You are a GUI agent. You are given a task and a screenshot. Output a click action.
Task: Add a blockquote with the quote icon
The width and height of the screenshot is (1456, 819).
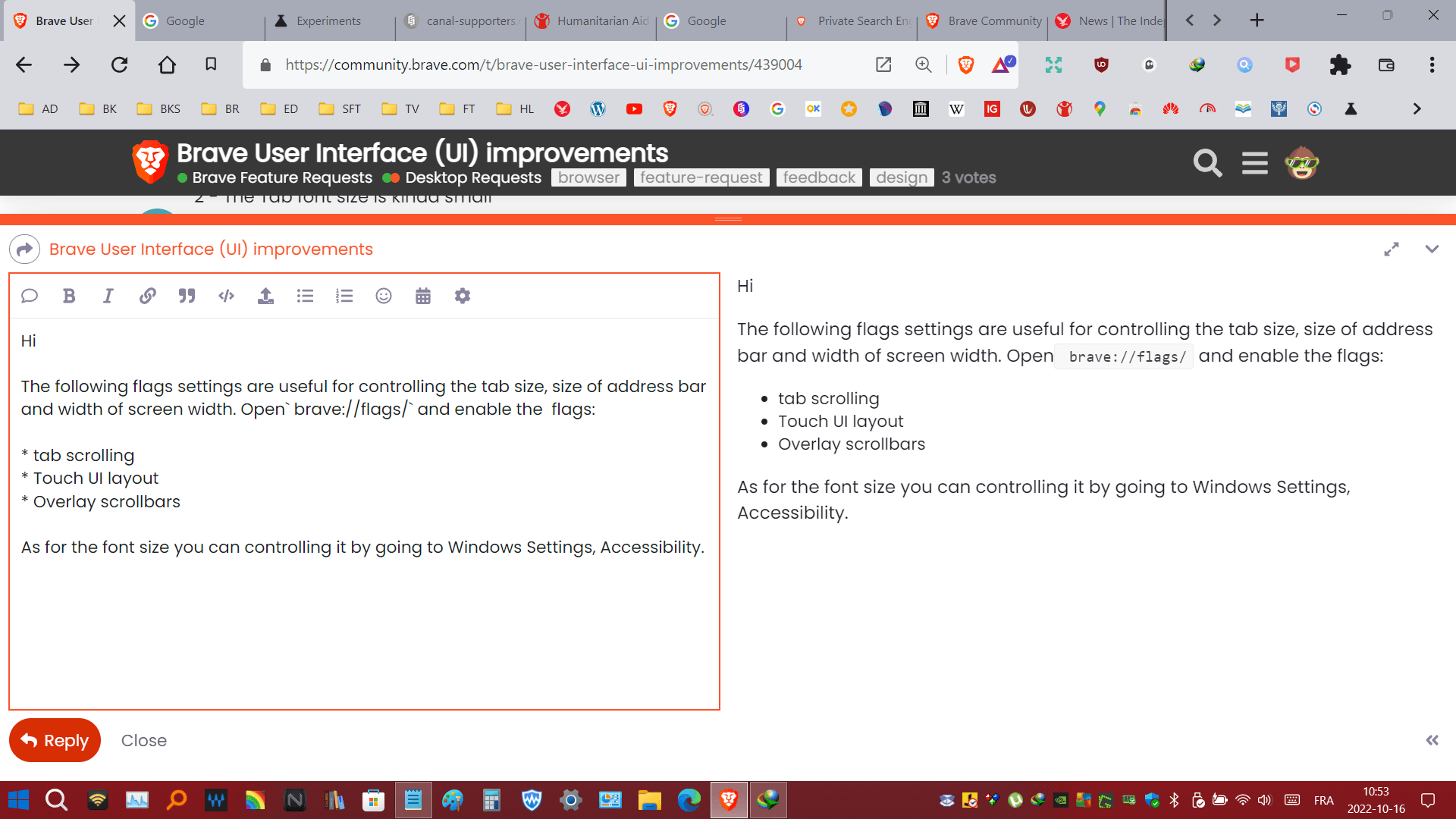(187, 296)
